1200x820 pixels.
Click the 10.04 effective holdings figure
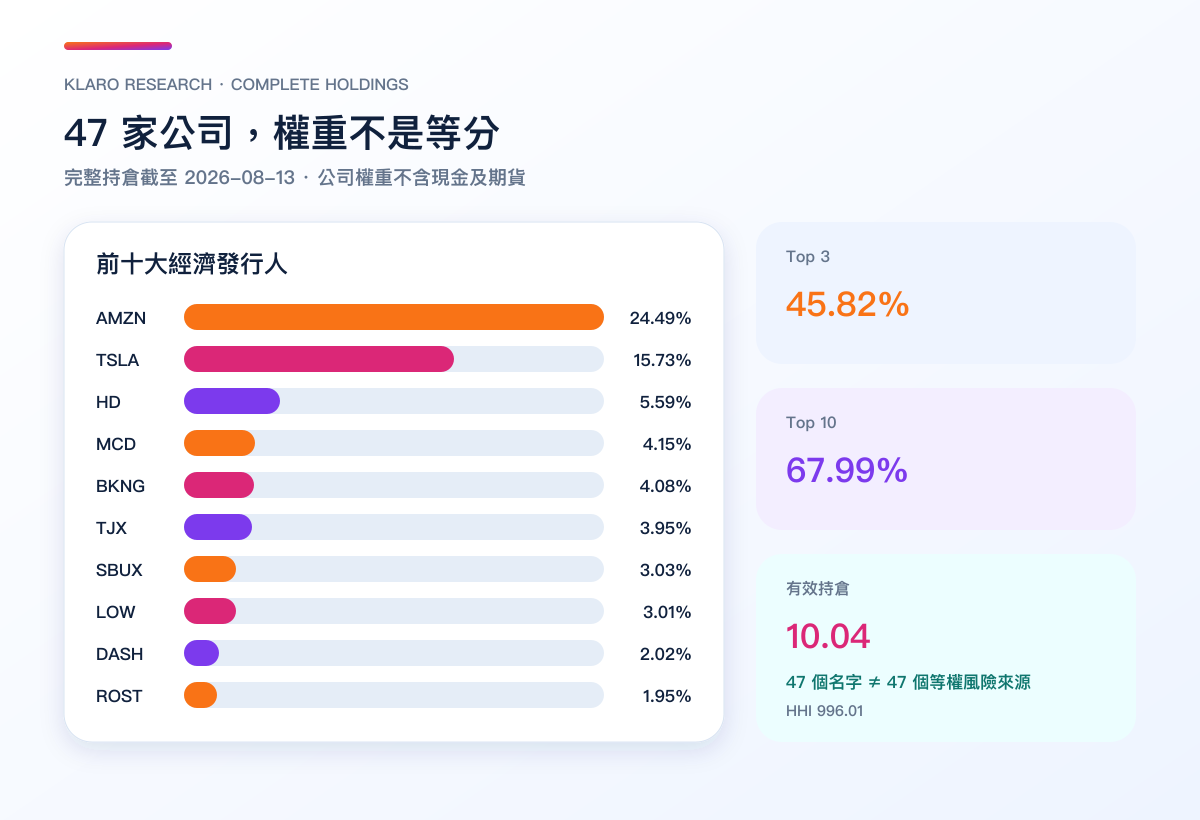pos(828,636)
